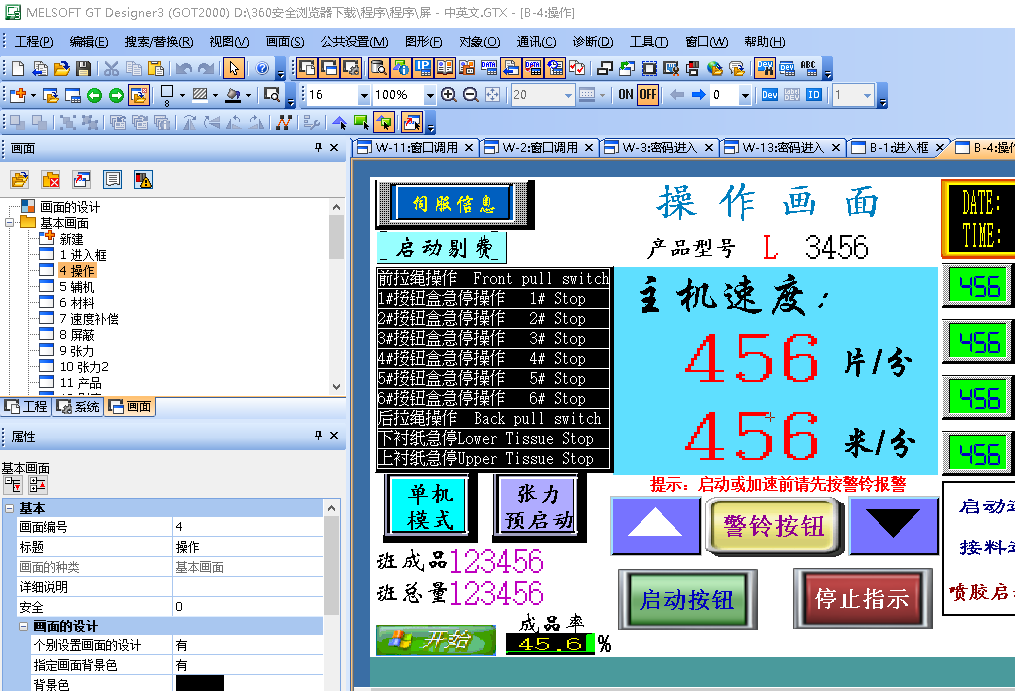Click the Zoom Out magnifier icon
Image resolution: width=1015 pixels, height=691 pixels.
pyautogui.click(x=471, y=95)
